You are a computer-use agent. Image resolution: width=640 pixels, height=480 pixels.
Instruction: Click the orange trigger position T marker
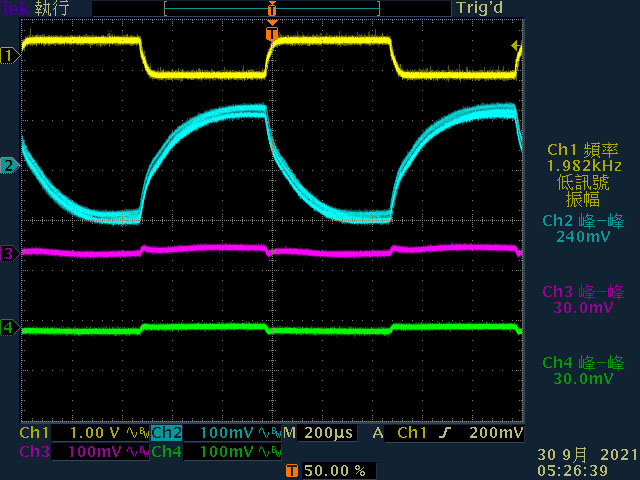click(272, 33)
